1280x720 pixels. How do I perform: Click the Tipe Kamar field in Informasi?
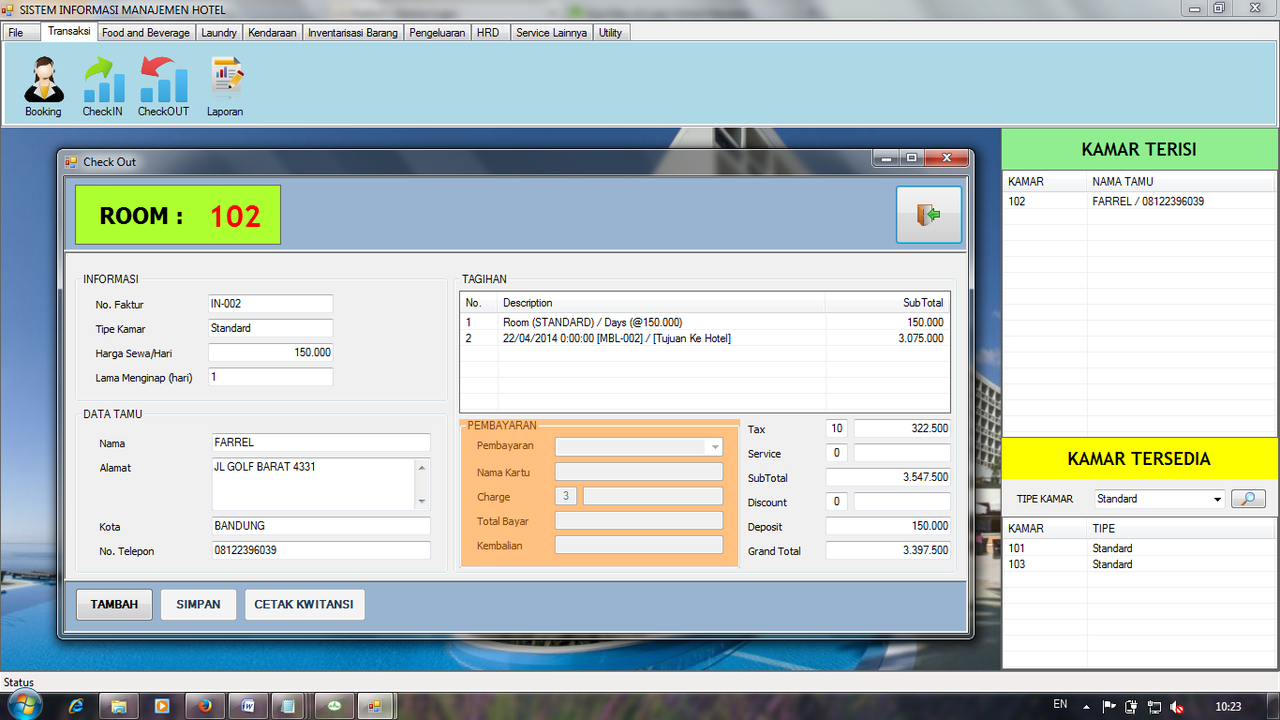pos(270,328)
